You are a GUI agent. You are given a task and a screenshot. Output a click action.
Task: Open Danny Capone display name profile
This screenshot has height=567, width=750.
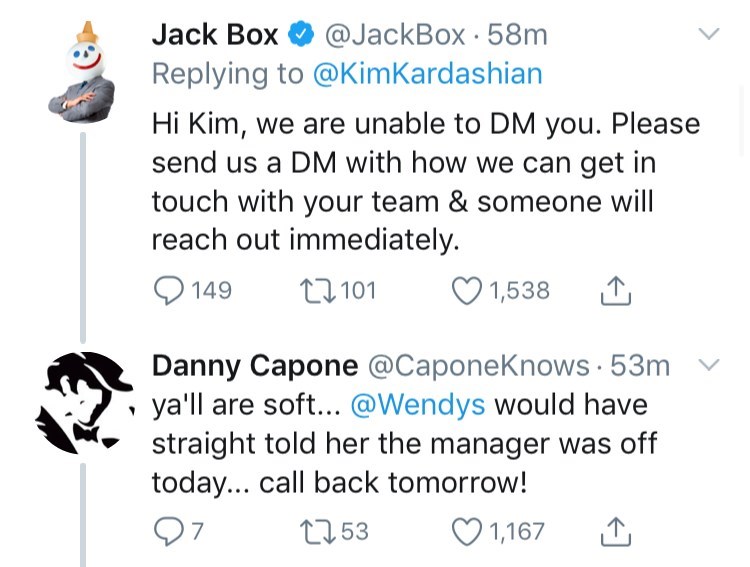click(x=254, y=366)
